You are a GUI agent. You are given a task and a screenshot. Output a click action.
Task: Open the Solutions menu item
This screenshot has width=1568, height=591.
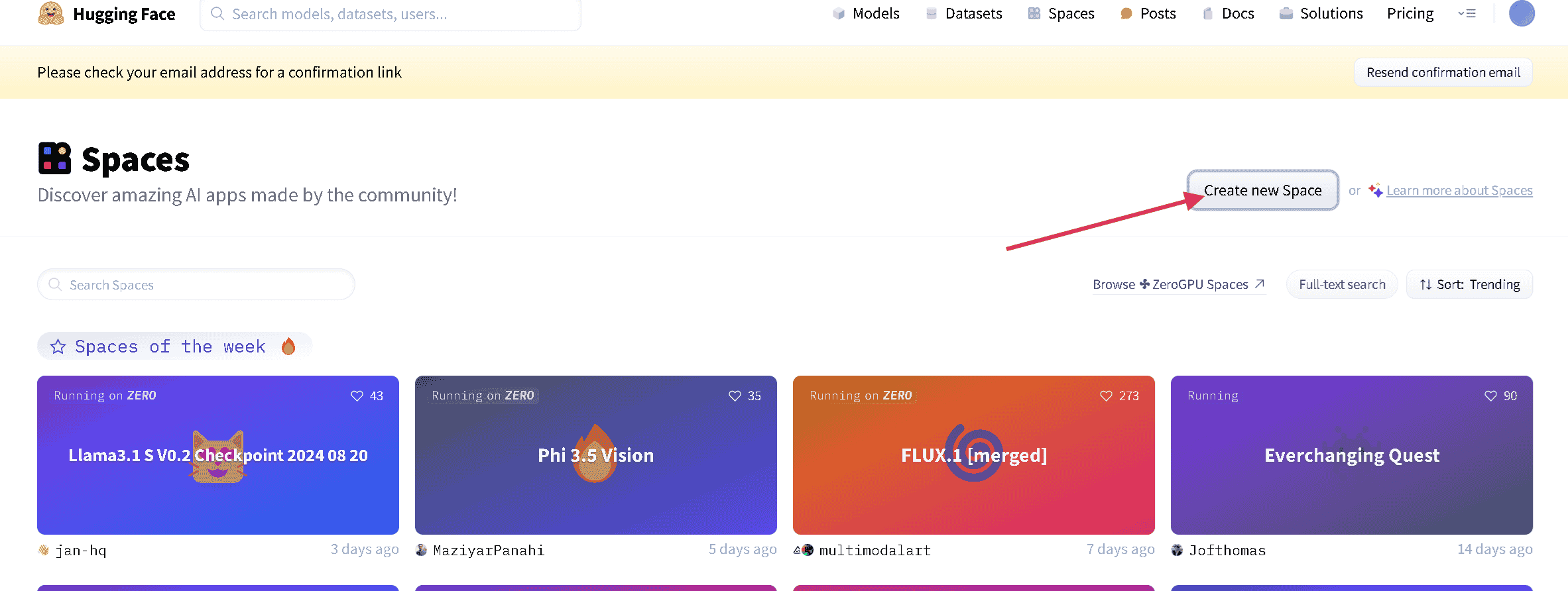coord(1321,13)
